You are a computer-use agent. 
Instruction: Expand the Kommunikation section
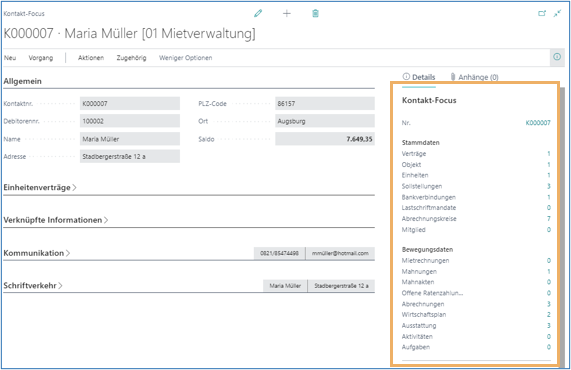point(36,253)
